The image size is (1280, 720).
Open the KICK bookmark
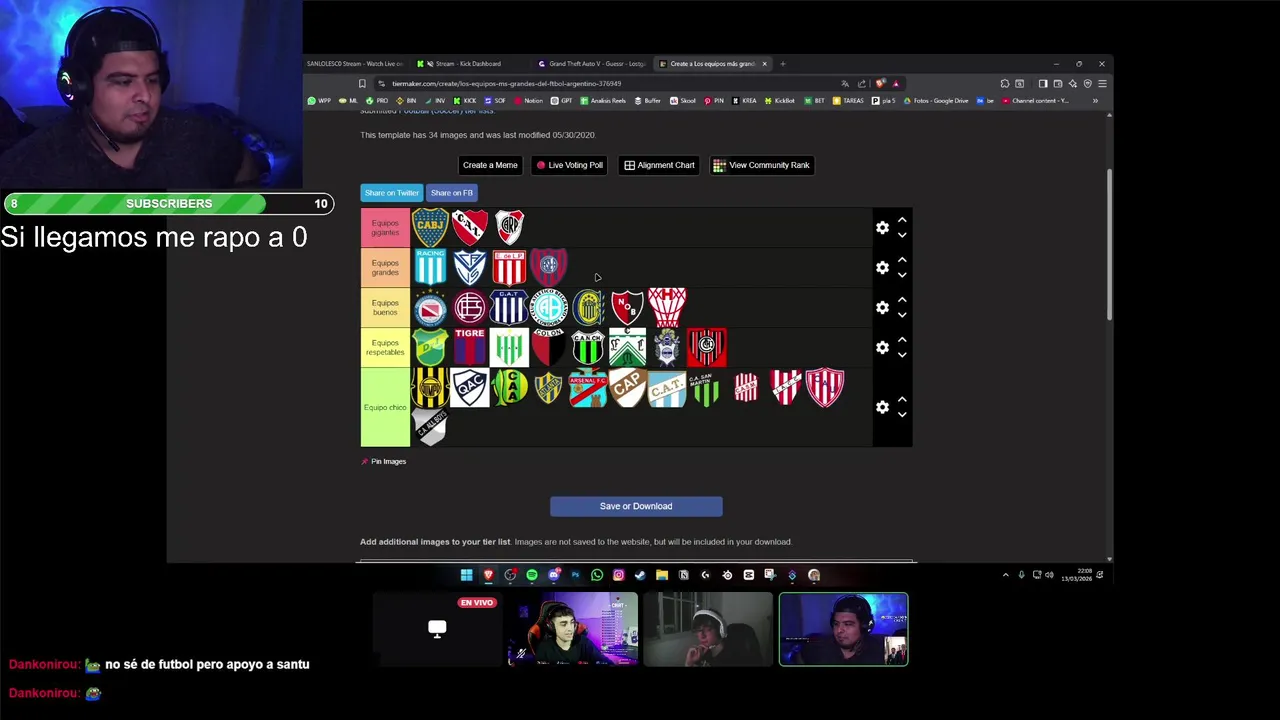(463, 101)
